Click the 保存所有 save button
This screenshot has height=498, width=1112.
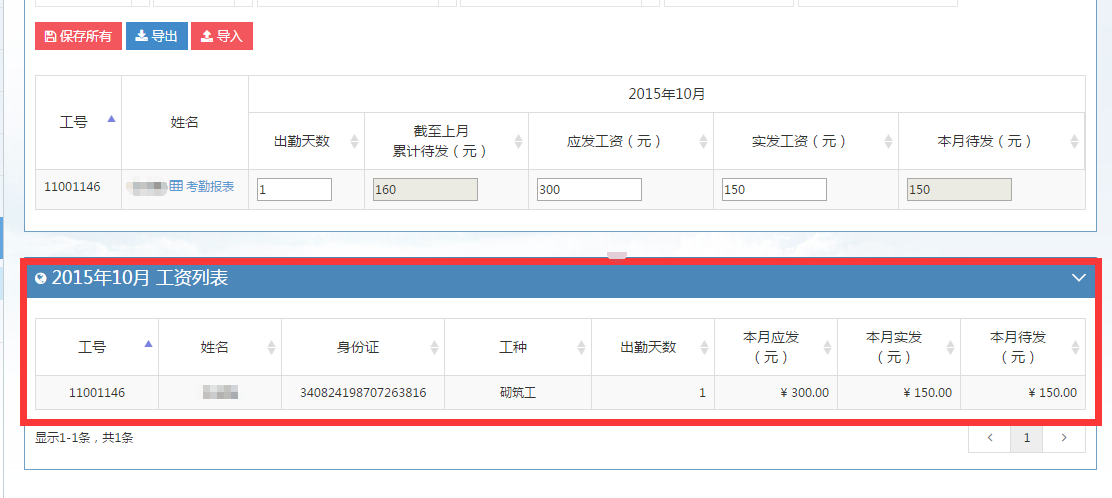78,36
